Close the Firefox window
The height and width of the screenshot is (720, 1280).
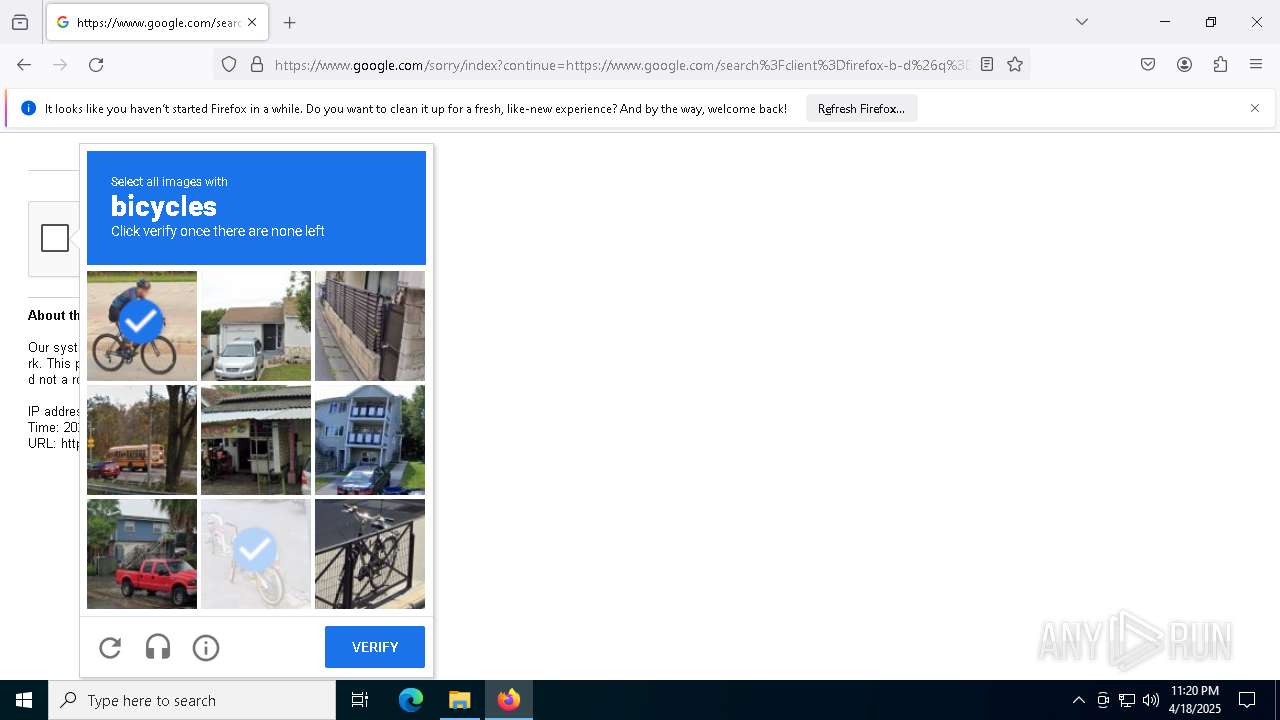(1257, 22)
